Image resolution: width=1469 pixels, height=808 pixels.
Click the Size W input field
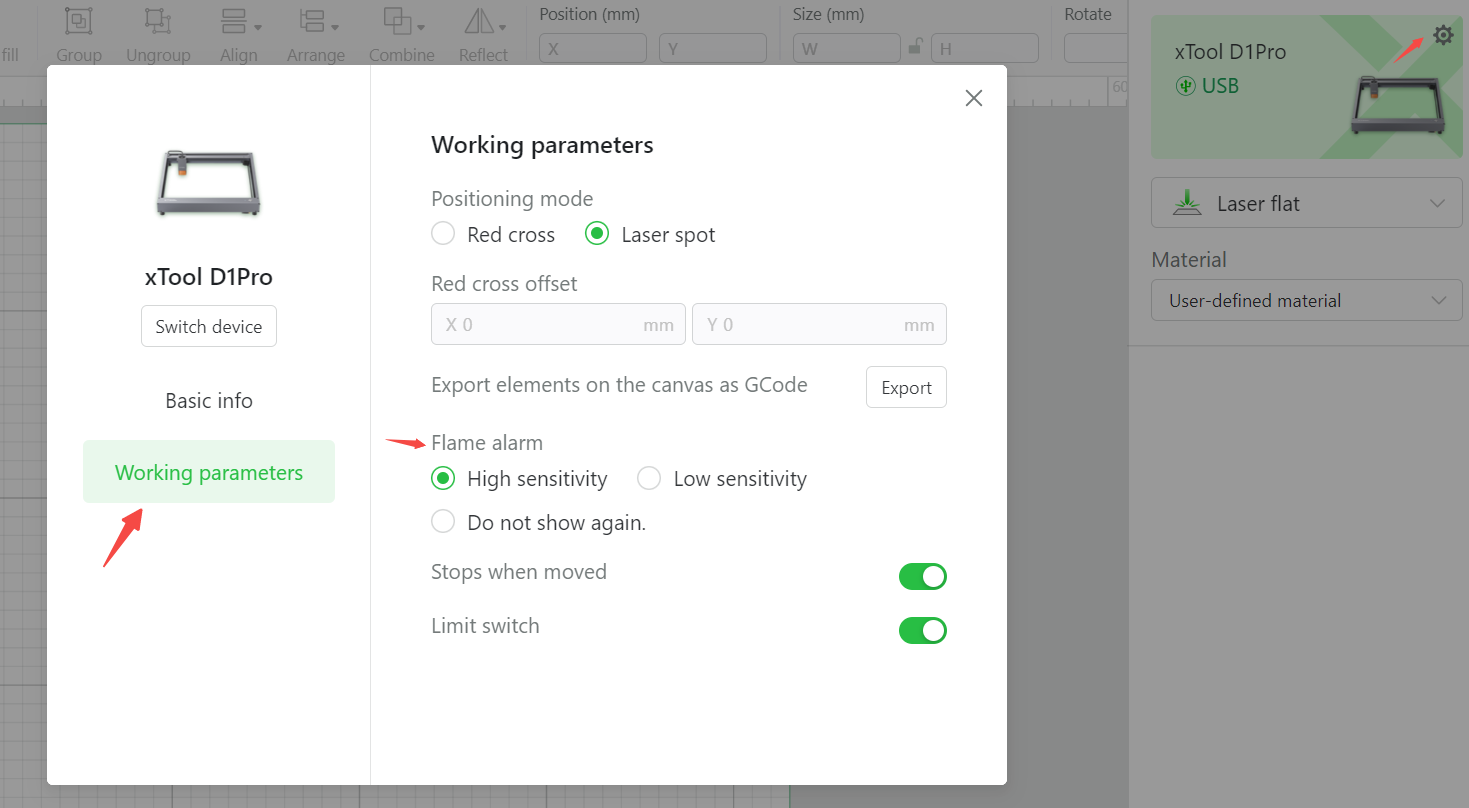coord(847,48)
